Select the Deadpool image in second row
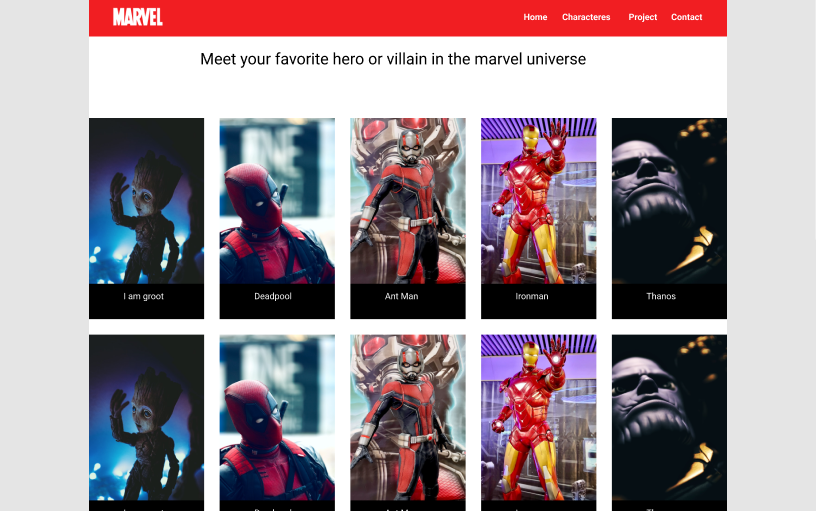The width and height of the screenshot is (816, 511). tap(277, 417)
